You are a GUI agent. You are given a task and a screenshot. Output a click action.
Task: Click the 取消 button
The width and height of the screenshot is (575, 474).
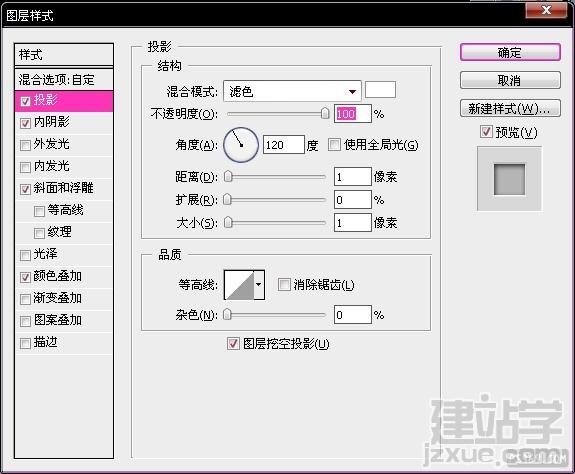pyautogui.click(x=510, y=80)
